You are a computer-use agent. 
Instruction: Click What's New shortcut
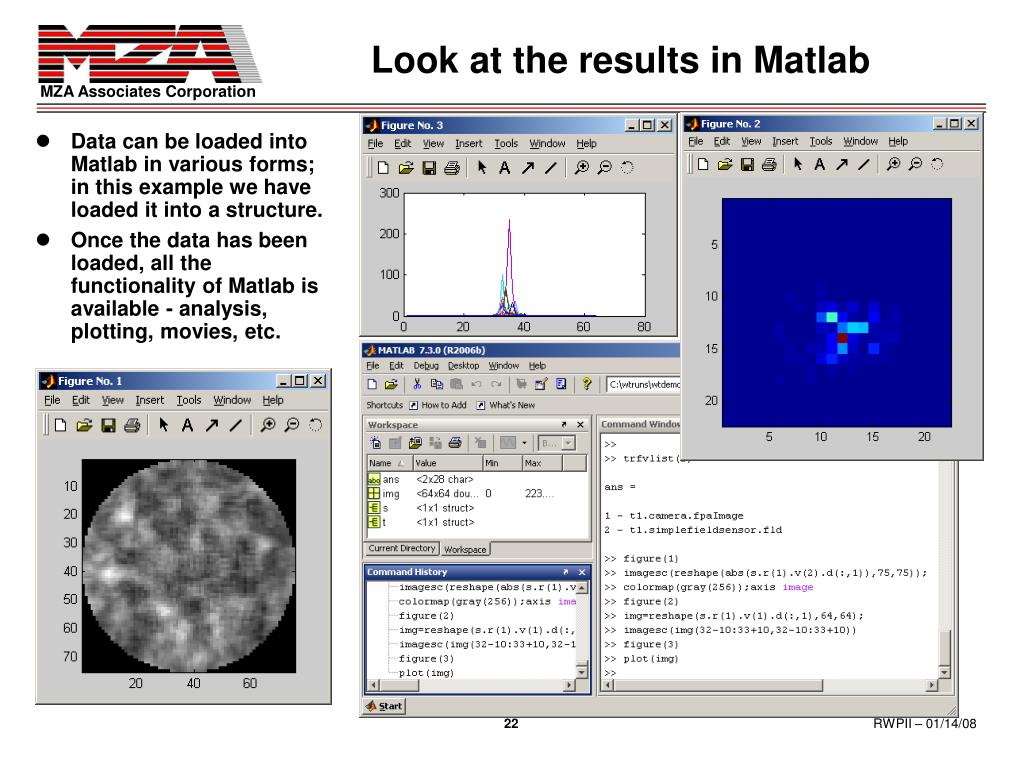point(506,405)
